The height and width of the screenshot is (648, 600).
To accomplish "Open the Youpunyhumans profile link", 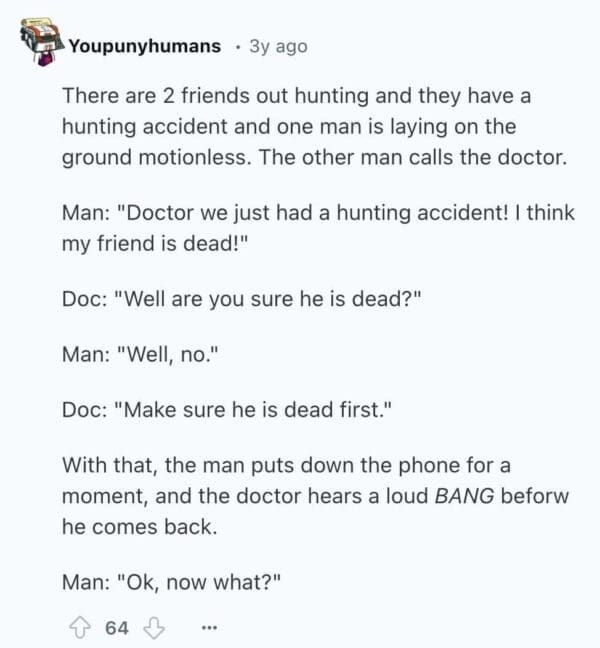I will pyautogui.click(x=145, y=46).
